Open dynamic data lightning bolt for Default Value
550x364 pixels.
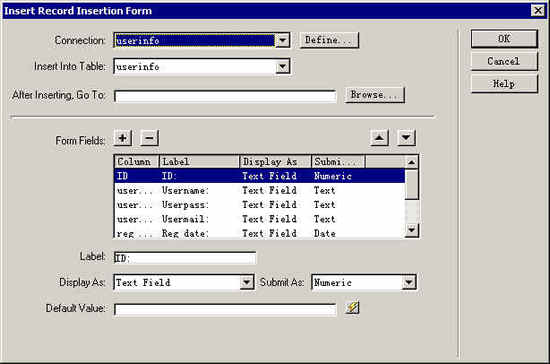coord(352,308)
